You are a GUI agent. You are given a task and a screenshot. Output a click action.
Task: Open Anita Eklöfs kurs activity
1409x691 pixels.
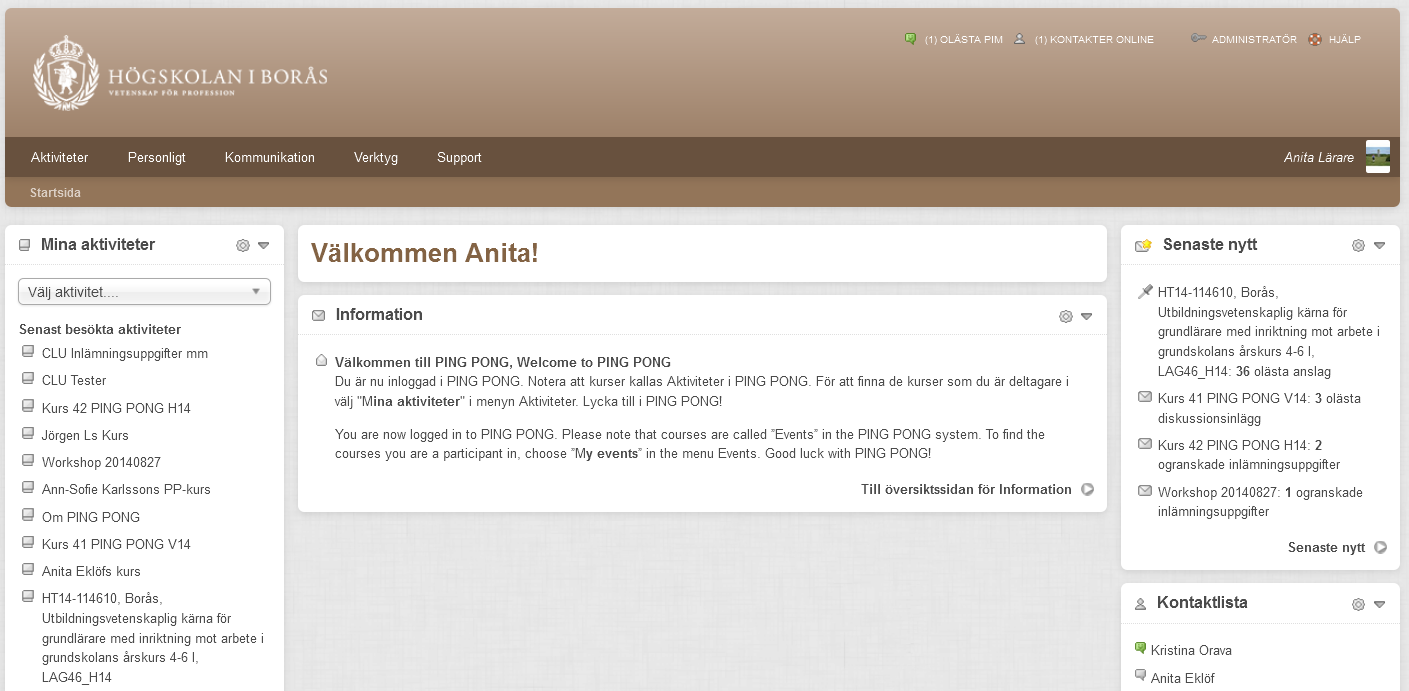click(91, 571)
